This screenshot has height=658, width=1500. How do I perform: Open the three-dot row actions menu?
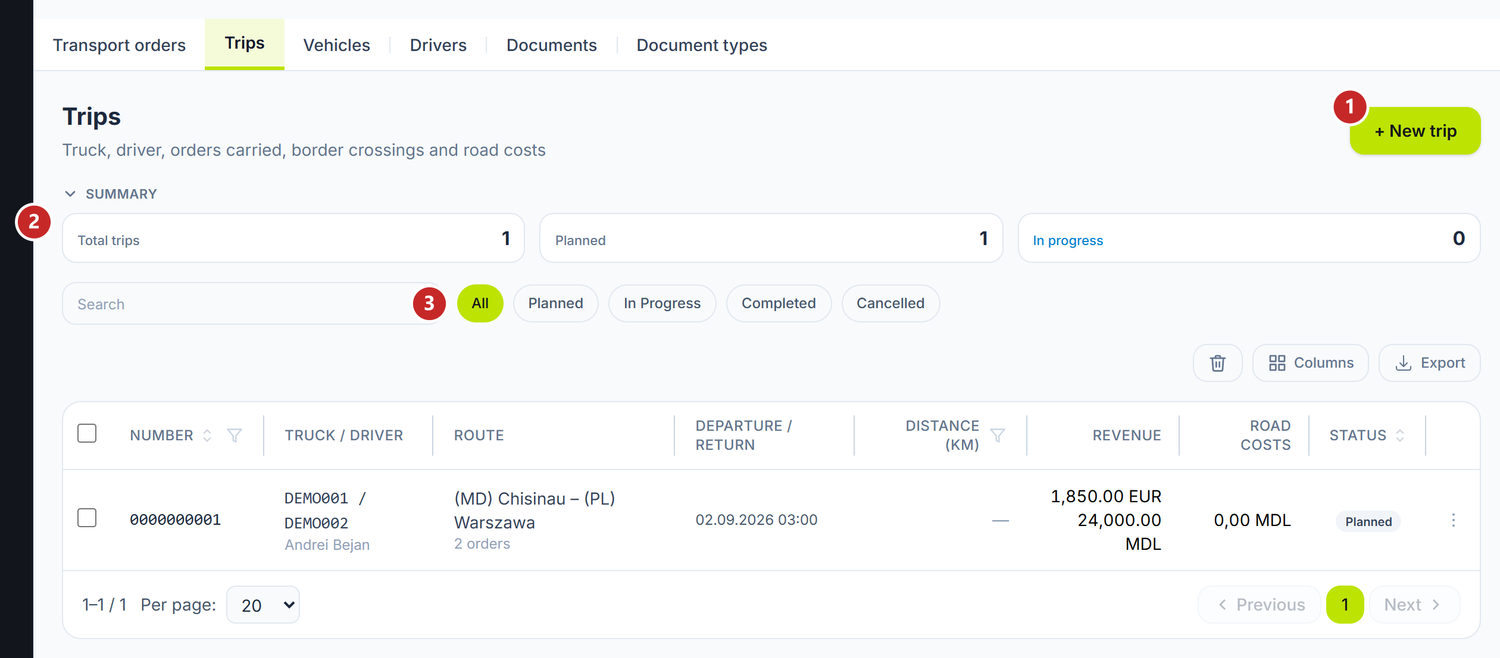(1453, 520)
